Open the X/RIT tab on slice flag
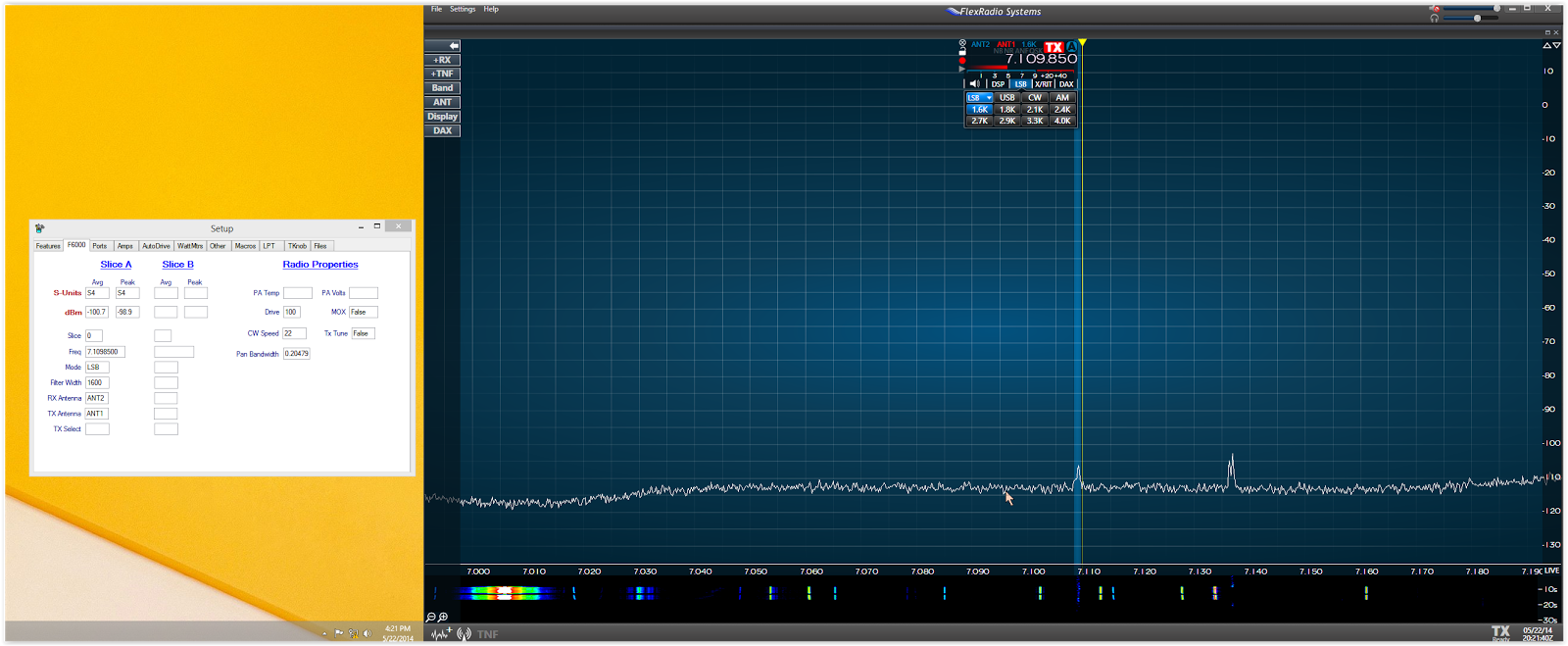The height and width of the screenshot is (646, 1568). coord(1044,84)
